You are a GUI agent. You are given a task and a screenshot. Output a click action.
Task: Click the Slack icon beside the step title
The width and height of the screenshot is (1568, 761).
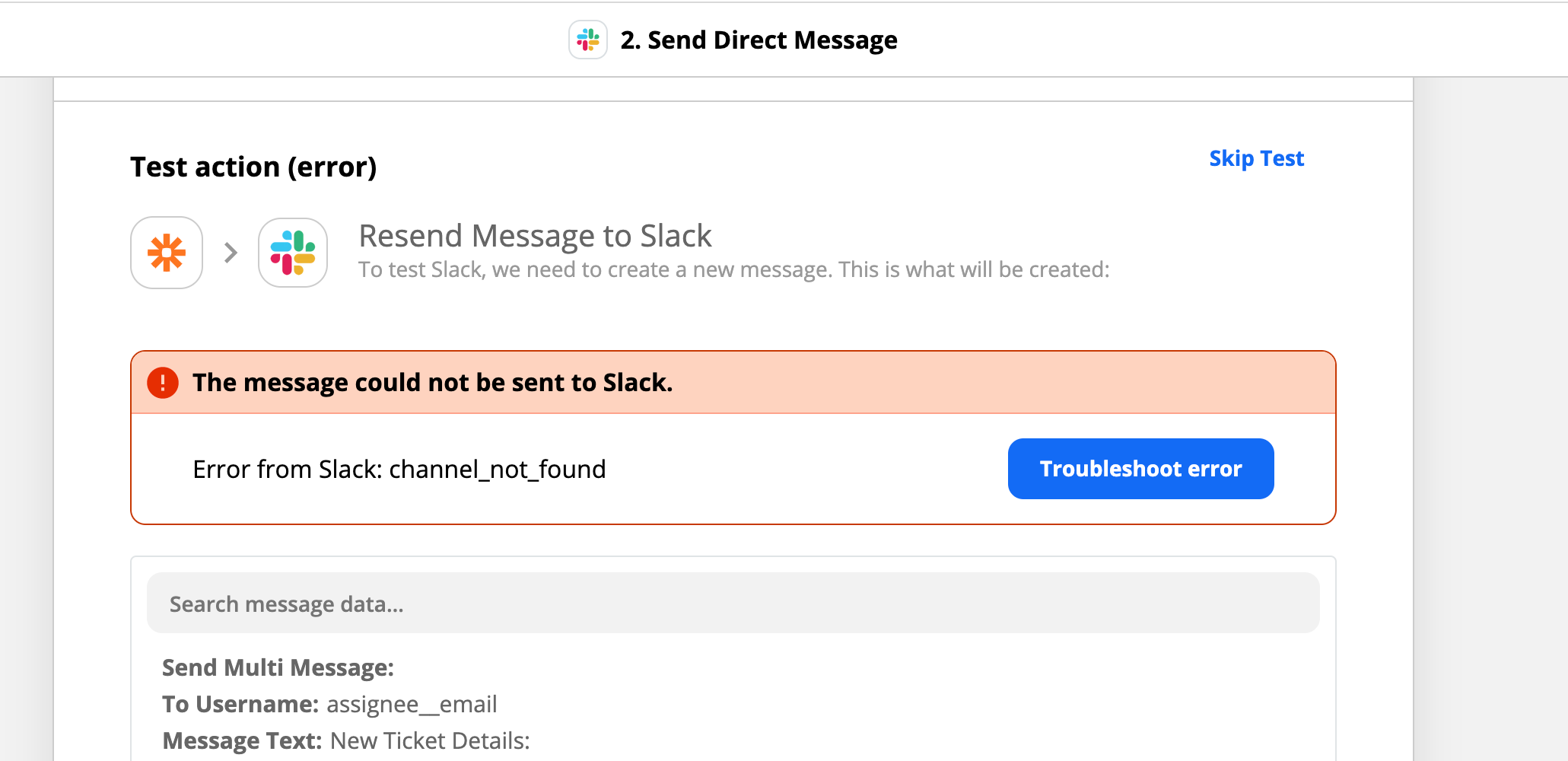pos(588,40)
